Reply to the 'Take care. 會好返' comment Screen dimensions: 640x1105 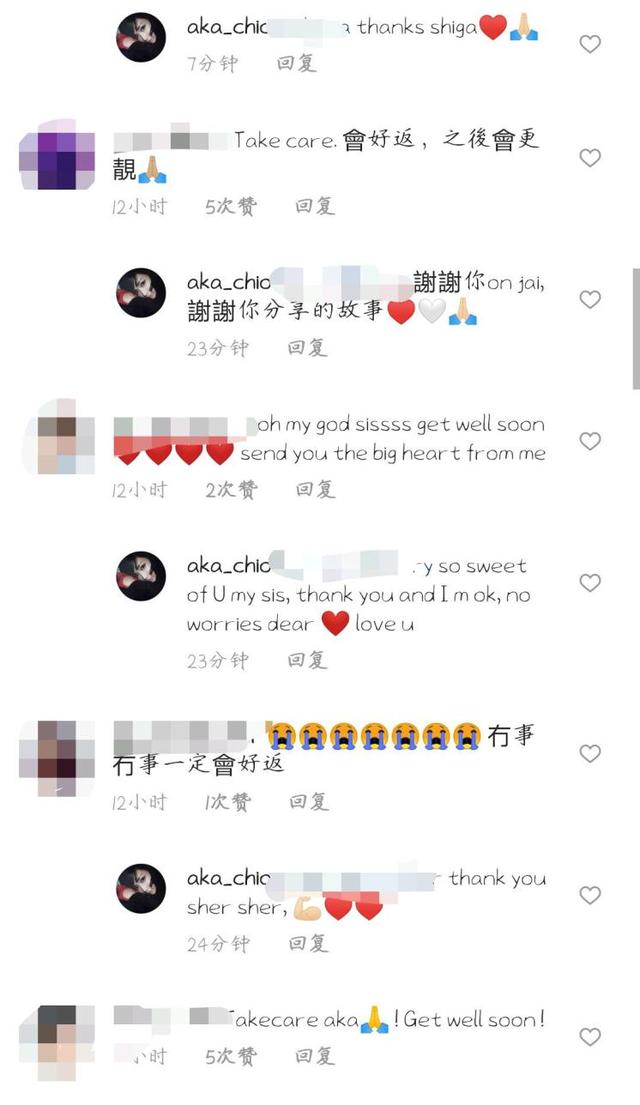coord(314,206)
